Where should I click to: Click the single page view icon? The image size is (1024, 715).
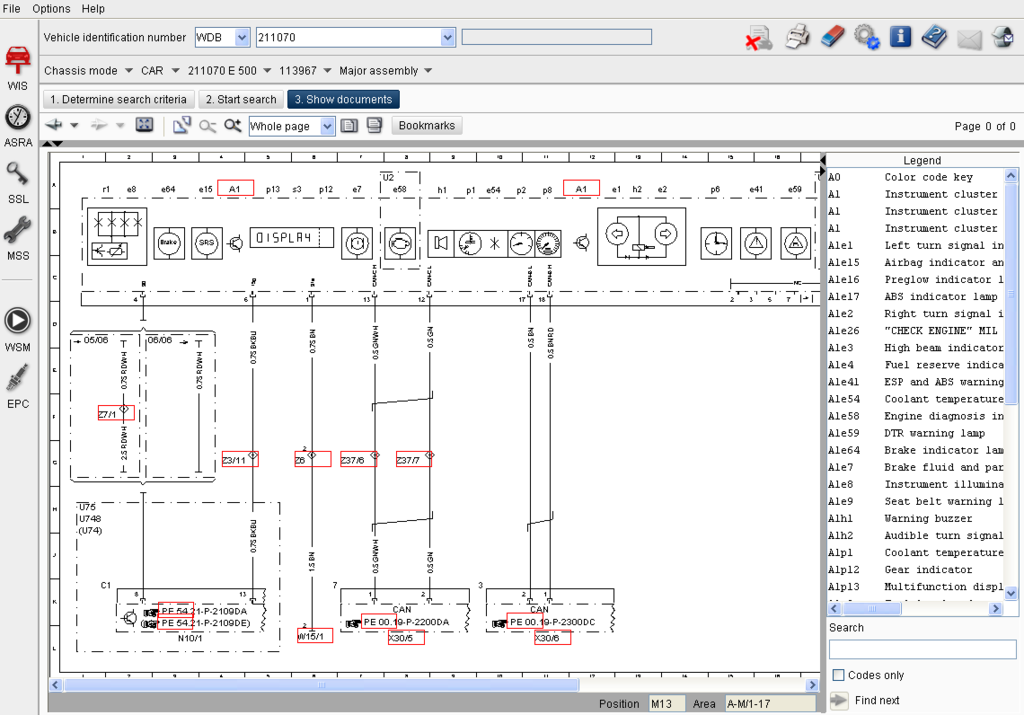tap(349, 125)
